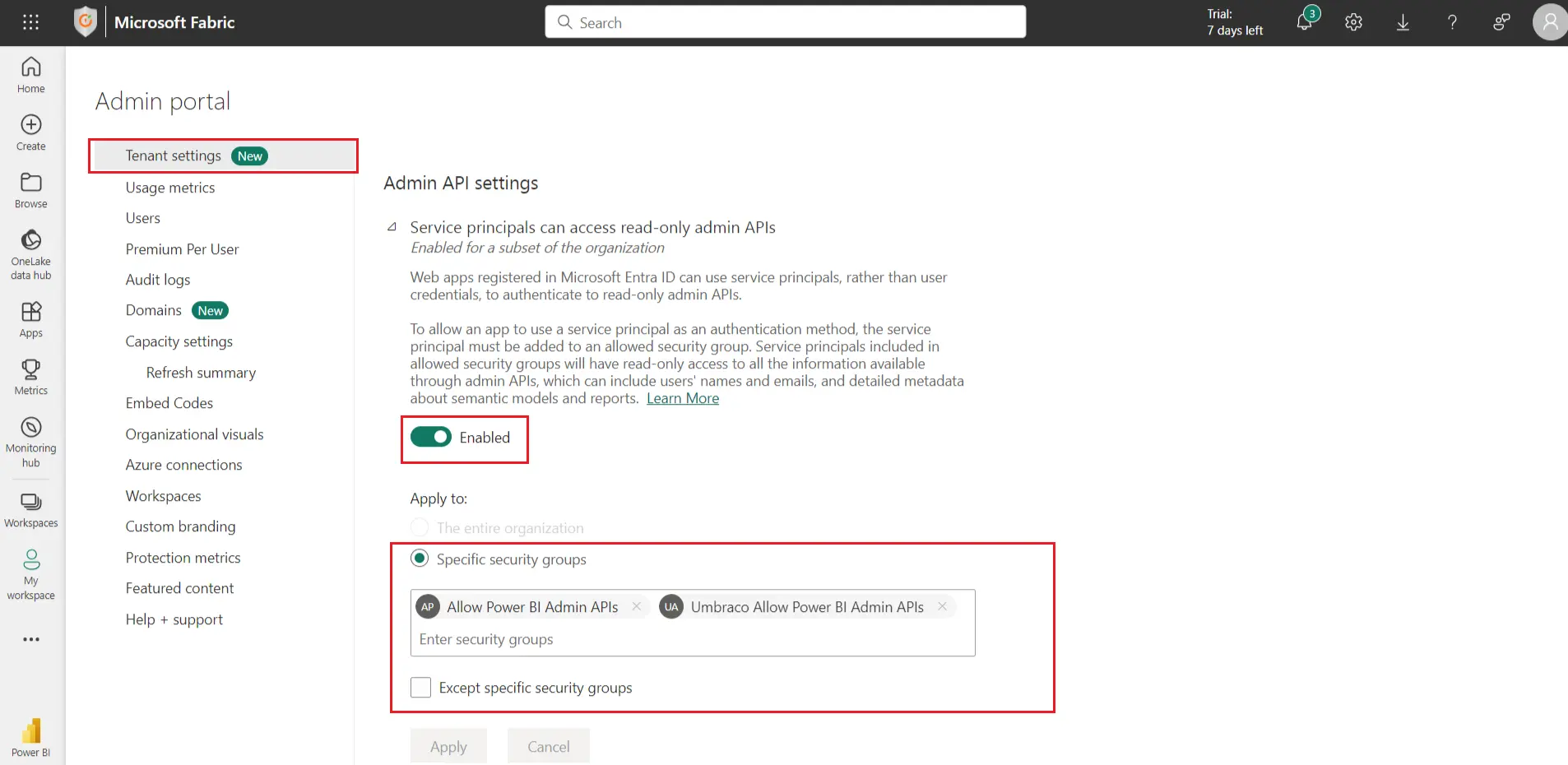
Task: Open Embed Codes
Action: [x=169, y=403]
